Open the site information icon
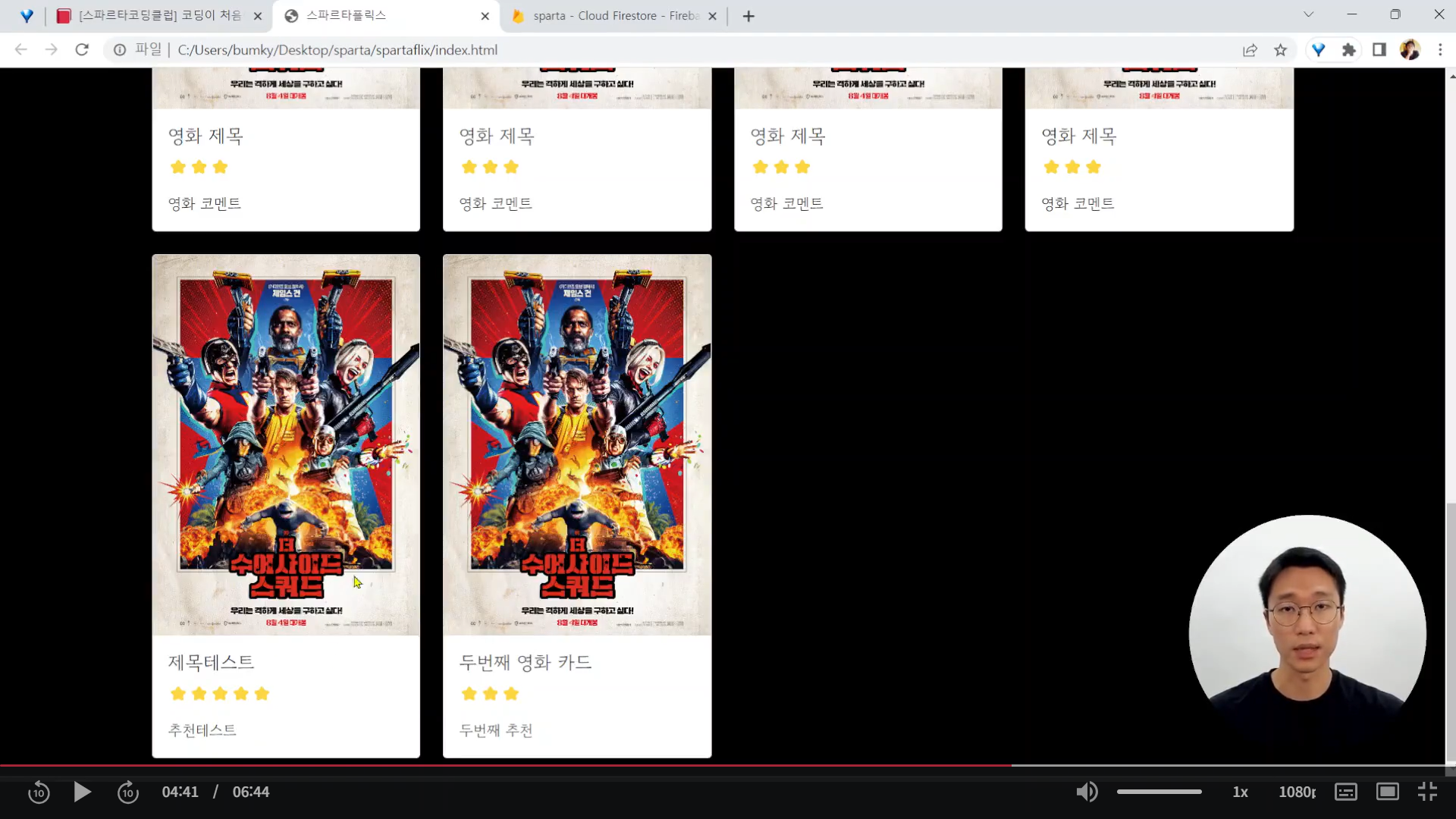 point(120,50)
